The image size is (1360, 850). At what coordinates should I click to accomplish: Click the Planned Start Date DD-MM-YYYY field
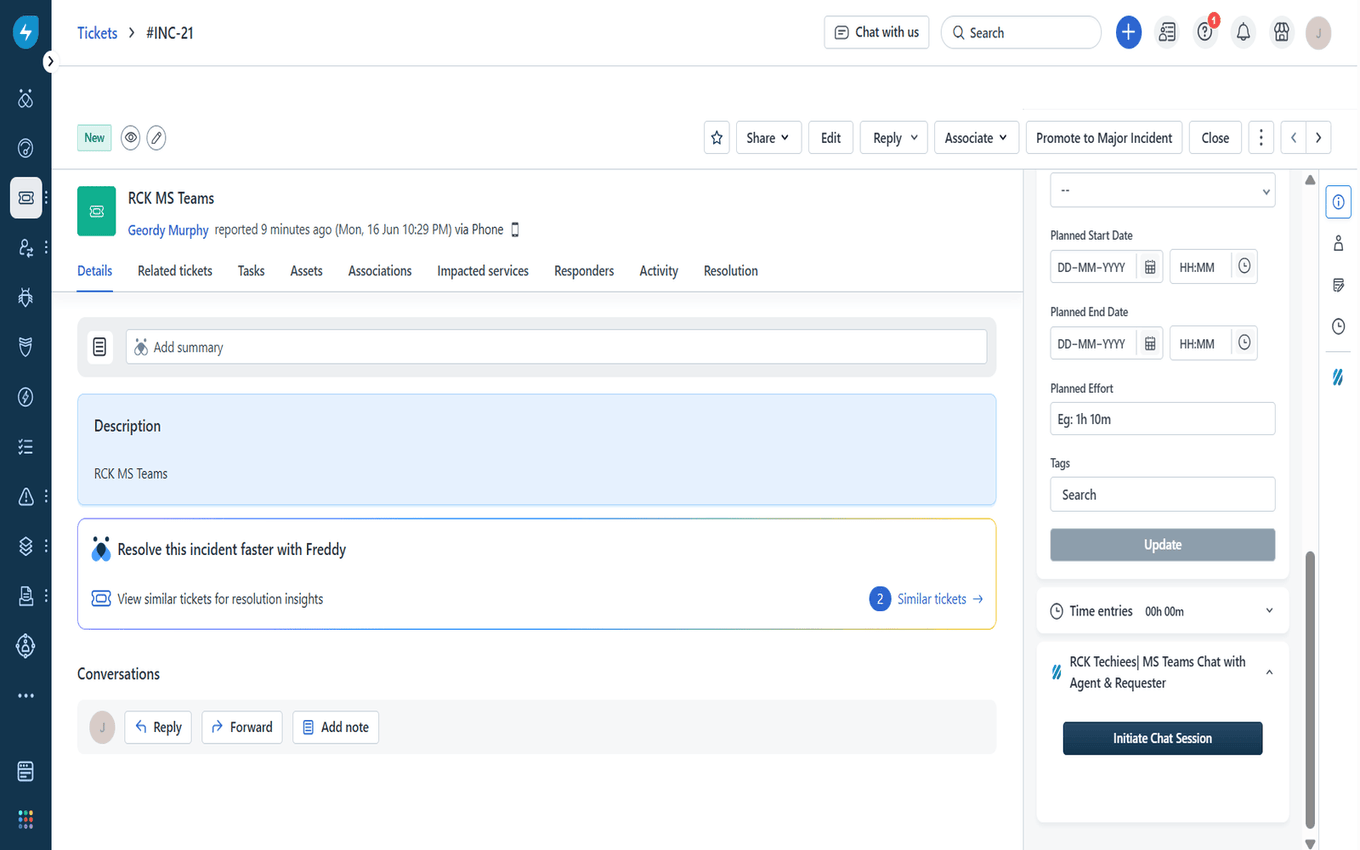(1094, 267)
